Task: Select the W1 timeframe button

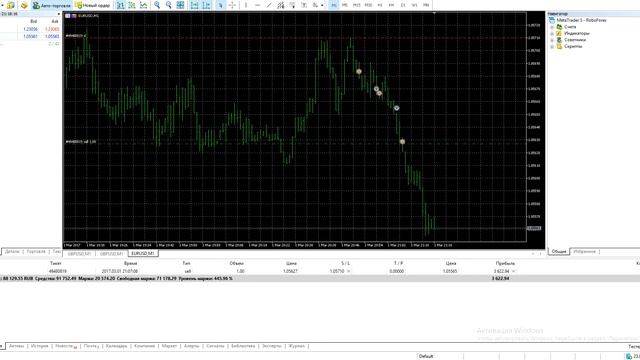Action: coord(415,5)
